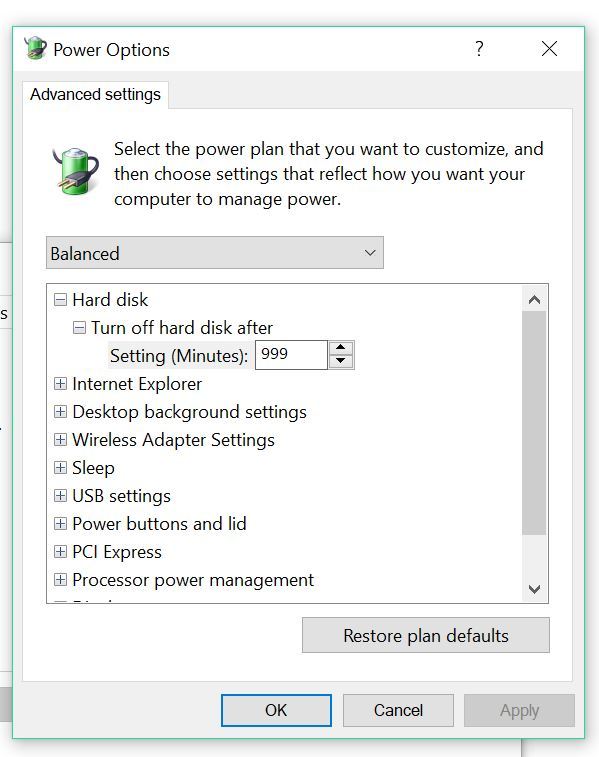Click the large green battery plug icon

[75, 171]
